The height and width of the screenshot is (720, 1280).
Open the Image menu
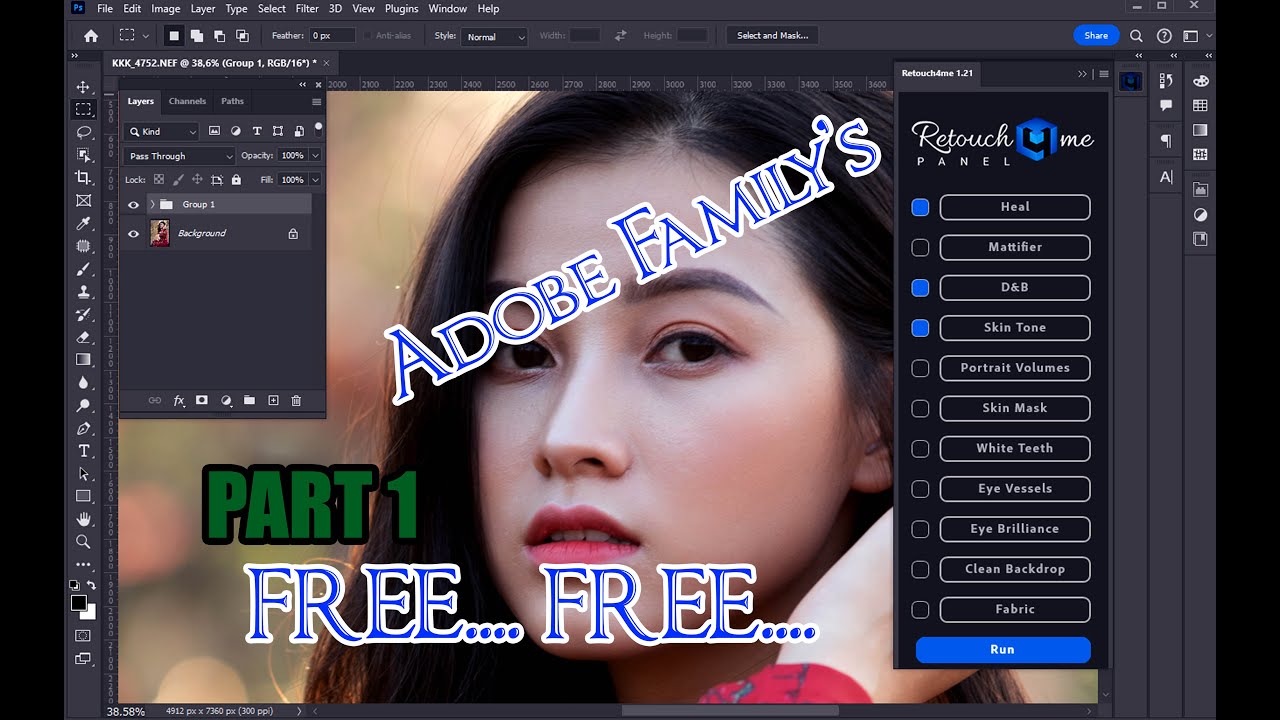(x=166, y=8)
